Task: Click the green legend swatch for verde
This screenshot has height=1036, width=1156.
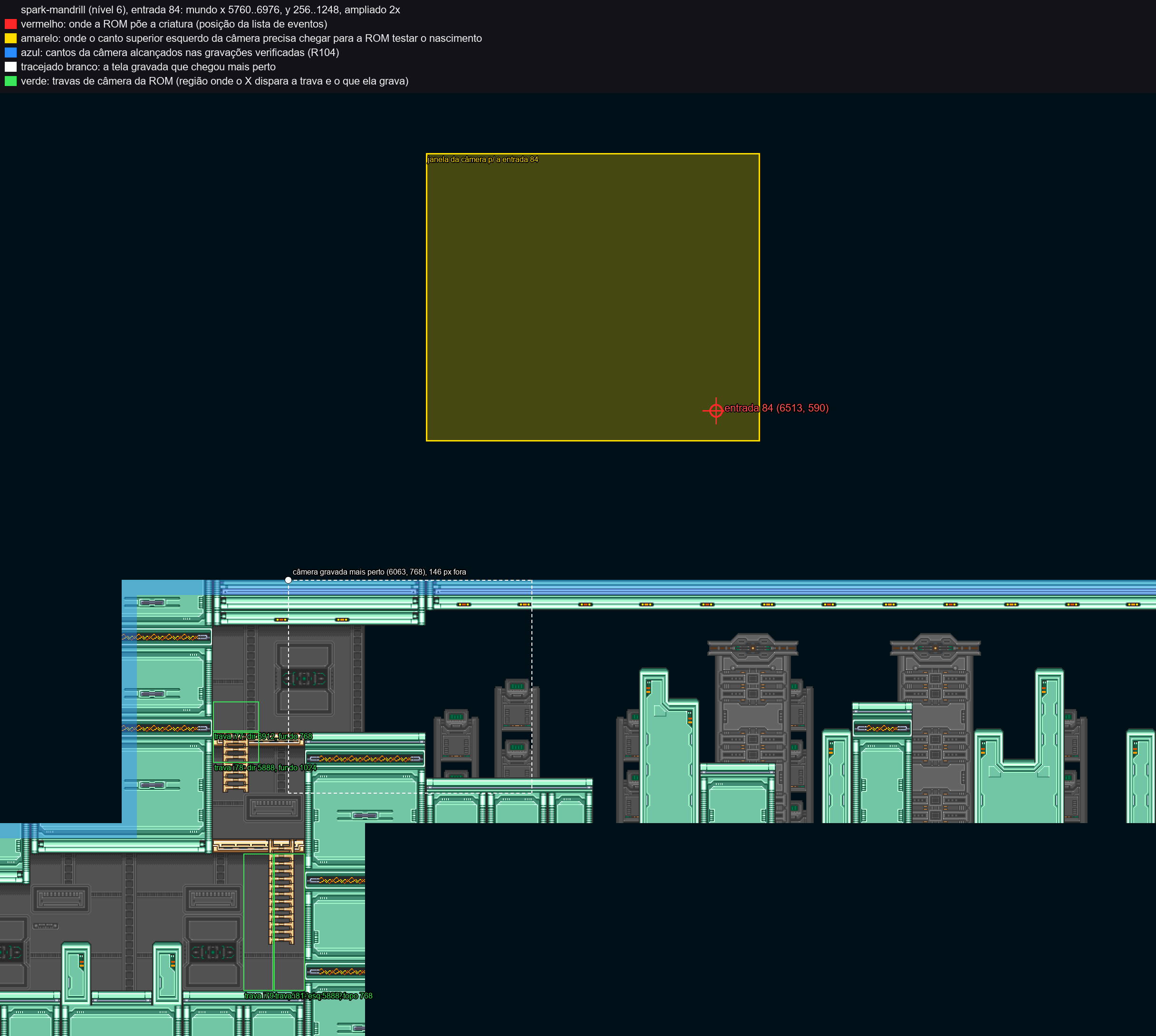Action: click(x=10, y=81)
